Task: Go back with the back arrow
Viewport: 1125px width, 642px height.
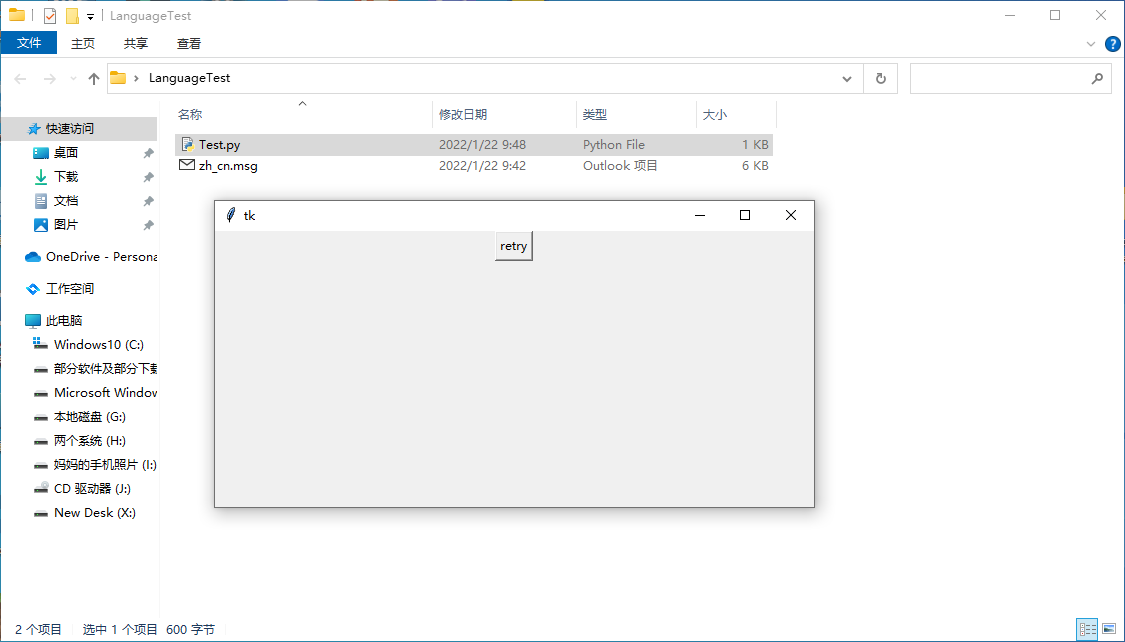Action: [20, 79]
